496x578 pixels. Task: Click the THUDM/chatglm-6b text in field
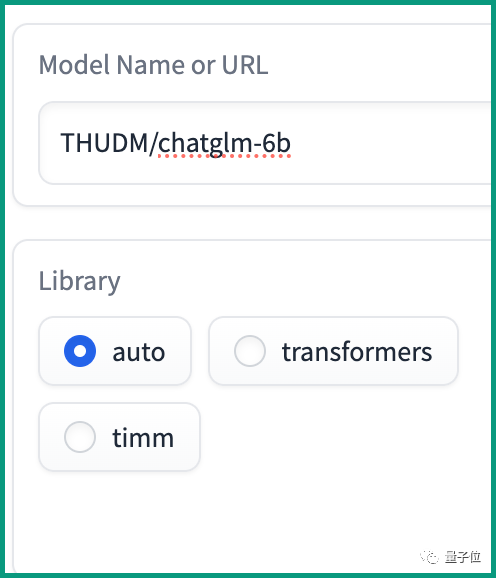176,143
